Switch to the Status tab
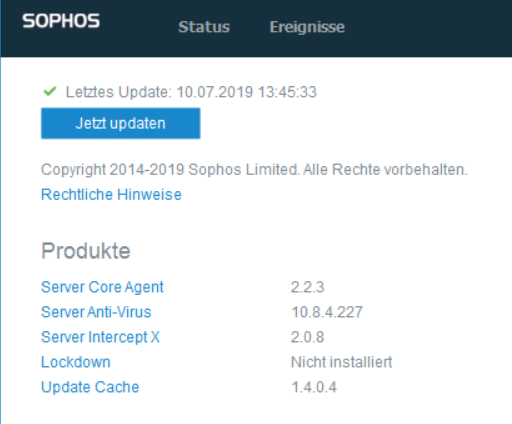 pyautogui.click(x=204, y=27)
